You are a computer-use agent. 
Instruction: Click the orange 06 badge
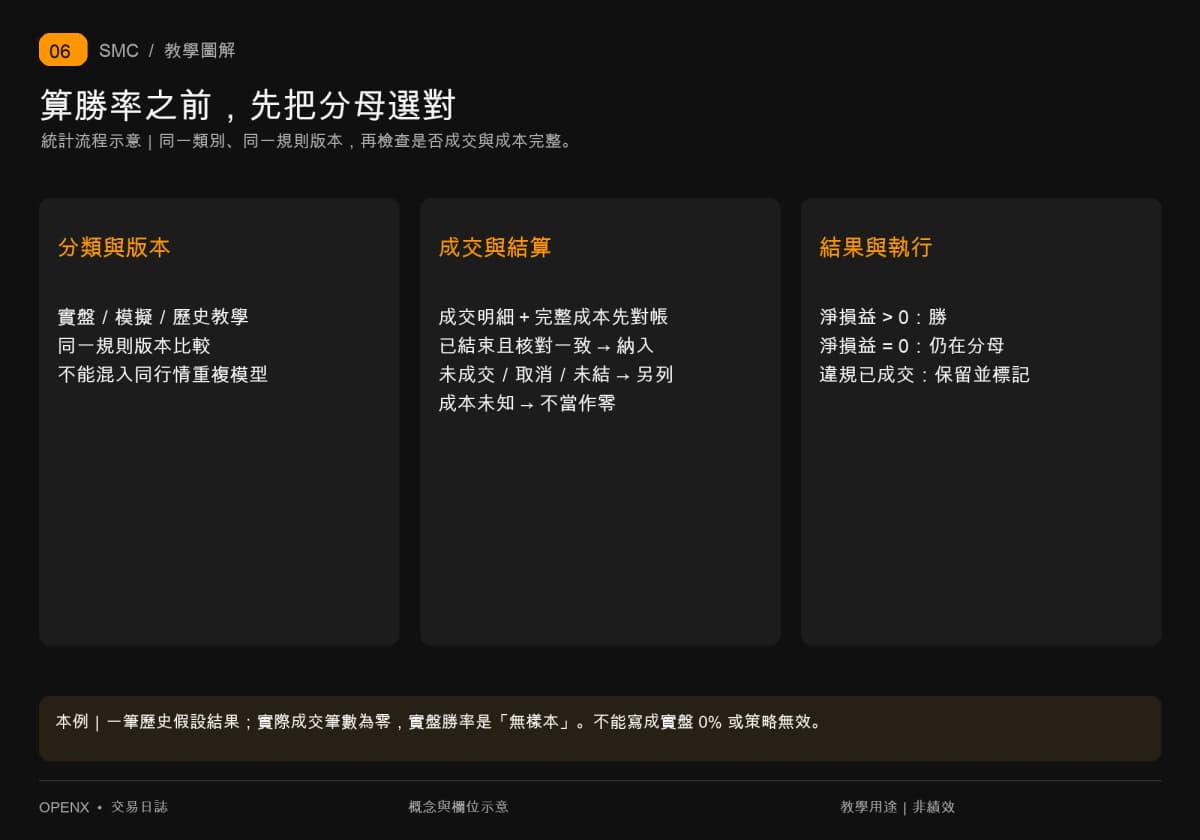[x=63, y=50]
